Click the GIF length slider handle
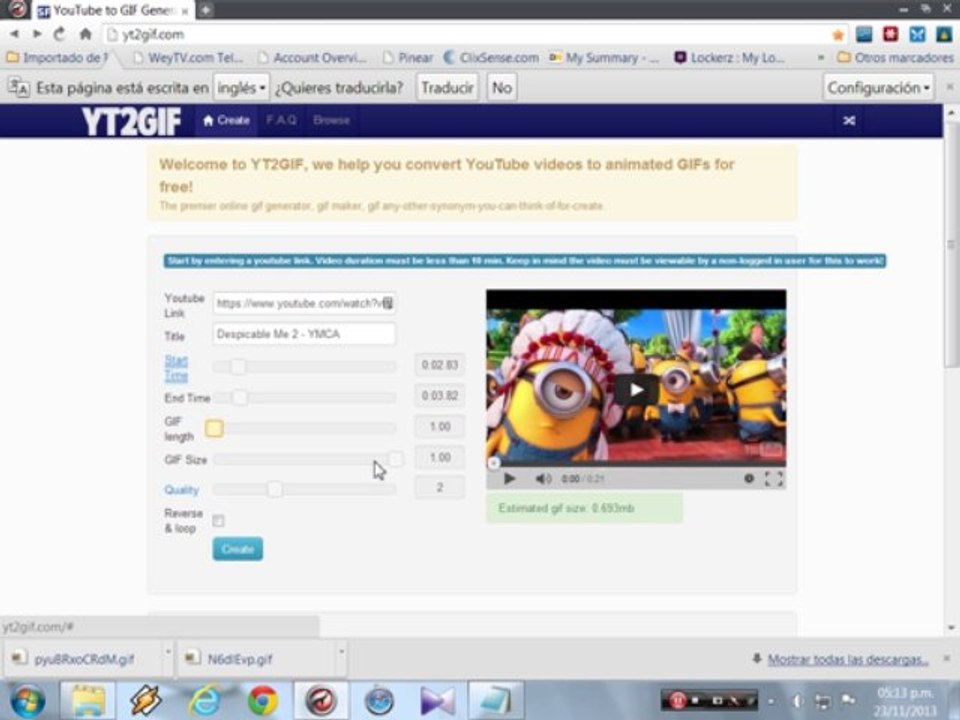Image resolution: width=960 pixels, height=720 pixels. click(214, 428)
